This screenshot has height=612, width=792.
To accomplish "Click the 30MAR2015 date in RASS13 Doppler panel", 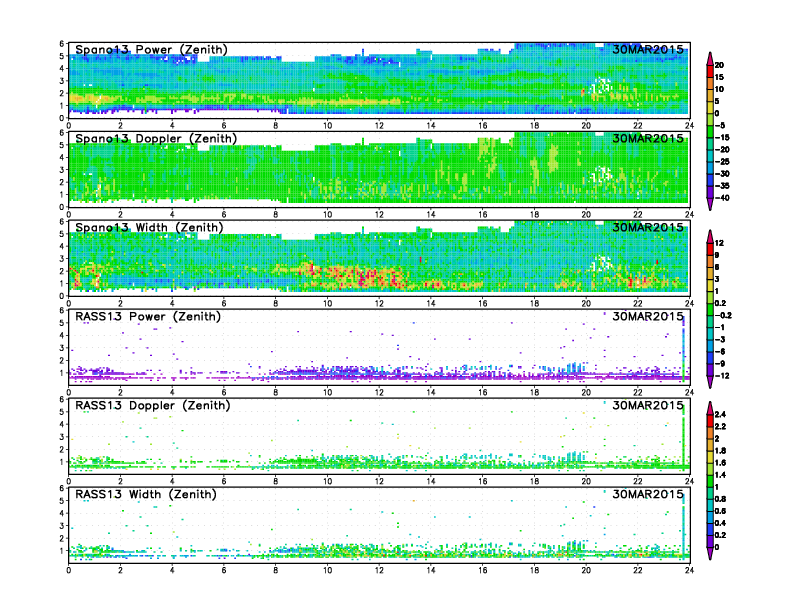I will click(x=648, y=405).
